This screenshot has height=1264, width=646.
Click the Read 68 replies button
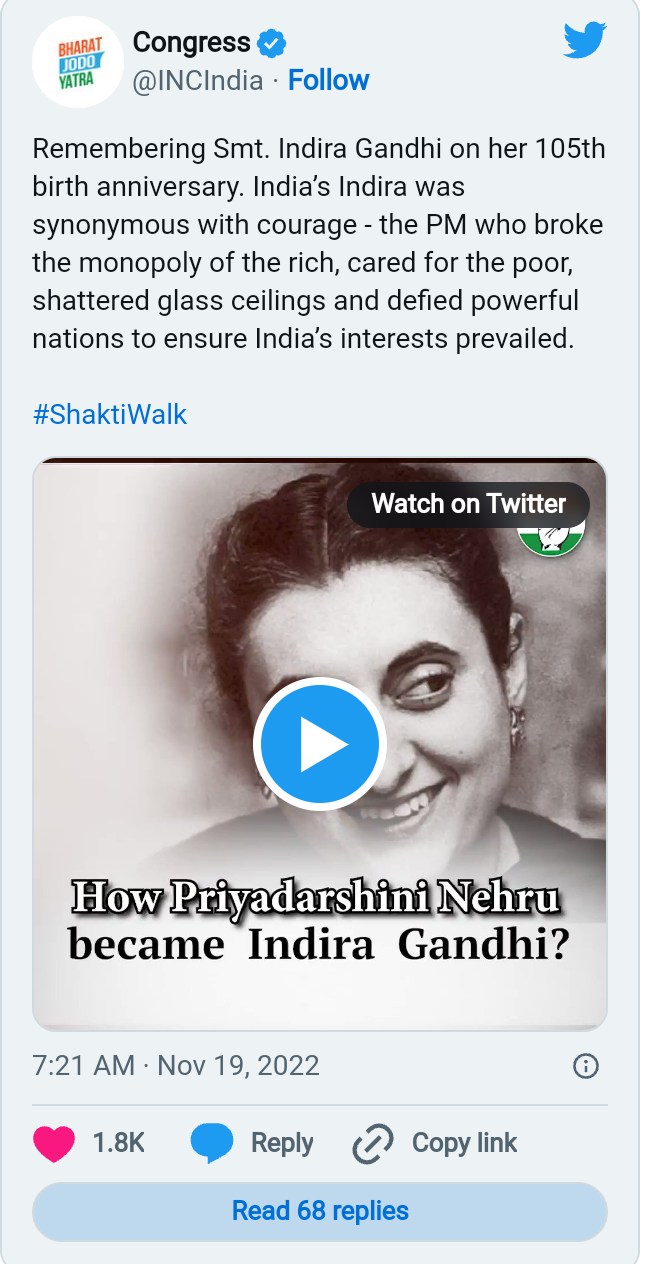(x=320, y=1211)
